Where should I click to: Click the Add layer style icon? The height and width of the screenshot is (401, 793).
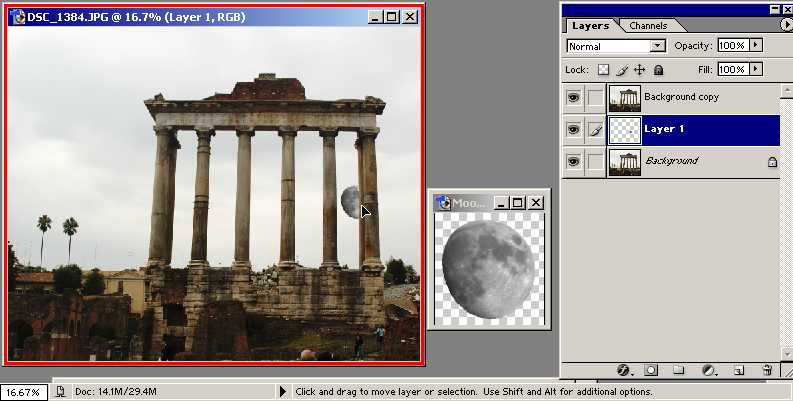622,370
